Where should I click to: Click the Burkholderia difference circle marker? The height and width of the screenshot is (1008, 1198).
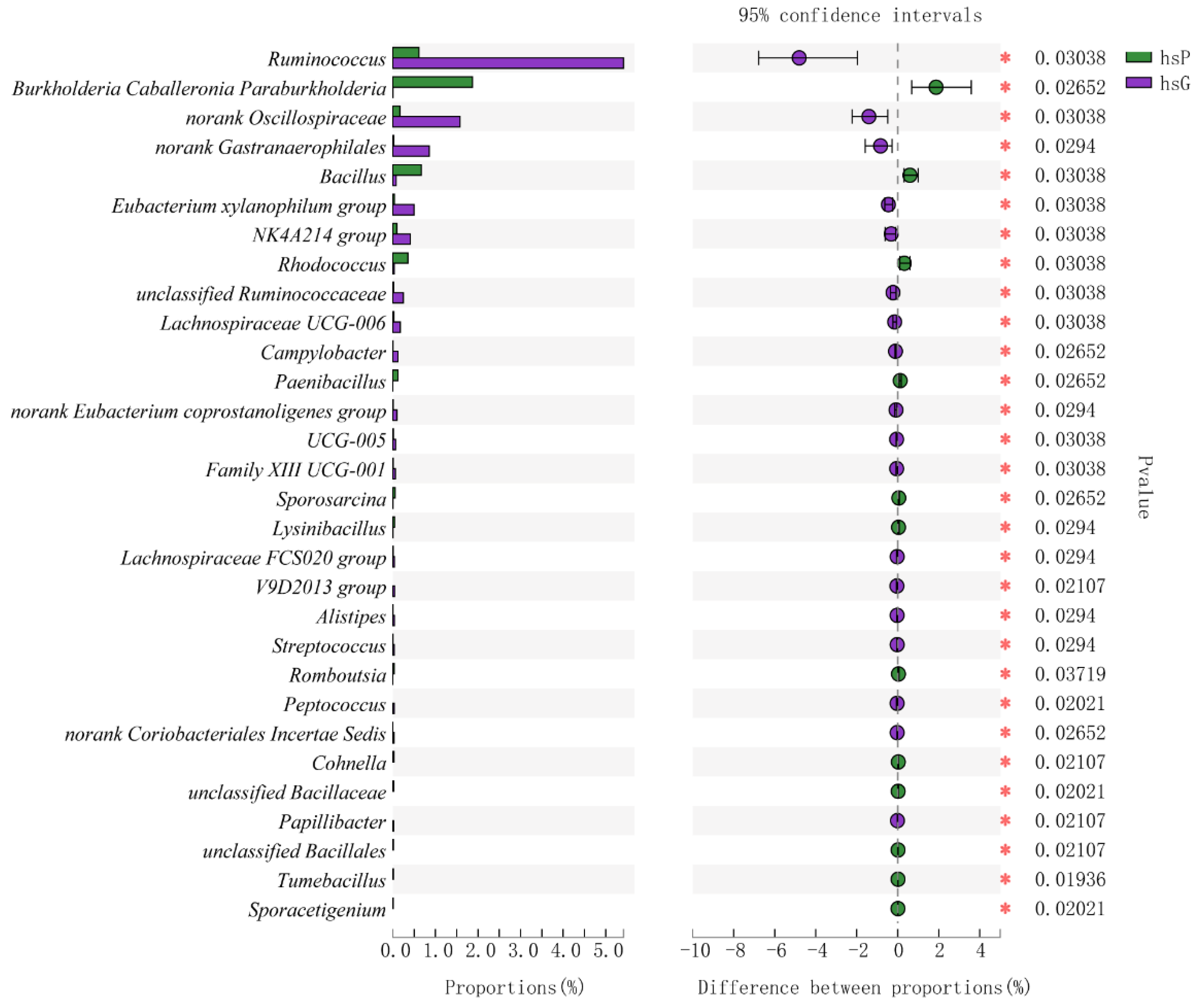pyautogui.click(x=936, y=87)
